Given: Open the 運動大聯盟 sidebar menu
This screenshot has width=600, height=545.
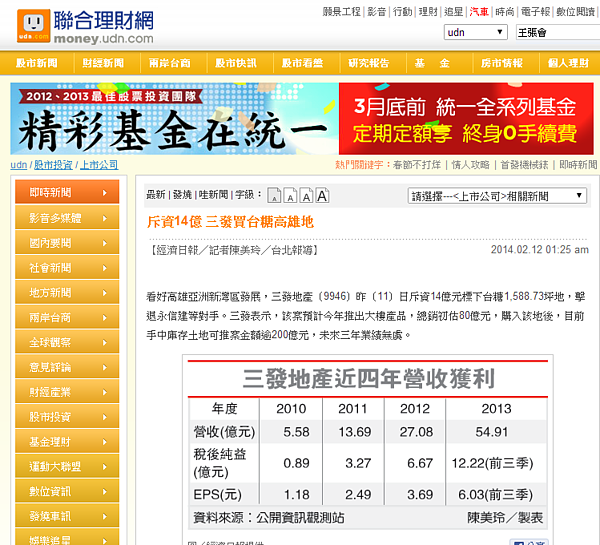Looking at the screenshot, I should point(67,466).
